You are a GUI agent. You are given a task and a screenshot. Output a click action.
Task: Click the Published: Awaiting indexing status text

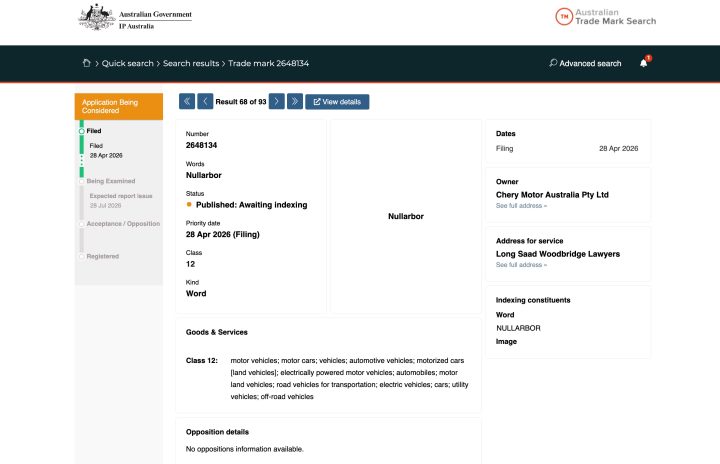click(x=252, y=205)
